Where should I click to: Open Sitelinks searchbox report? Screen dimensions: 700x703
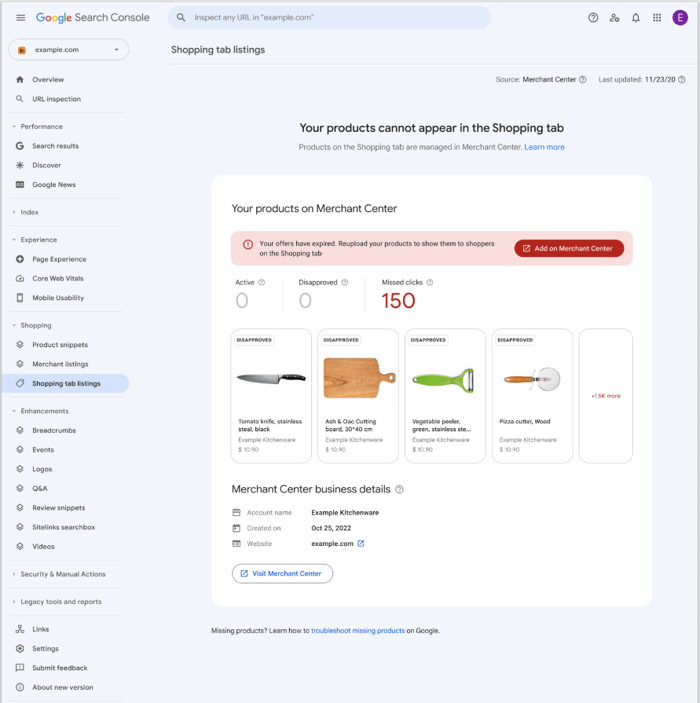[x=65, y=527]
